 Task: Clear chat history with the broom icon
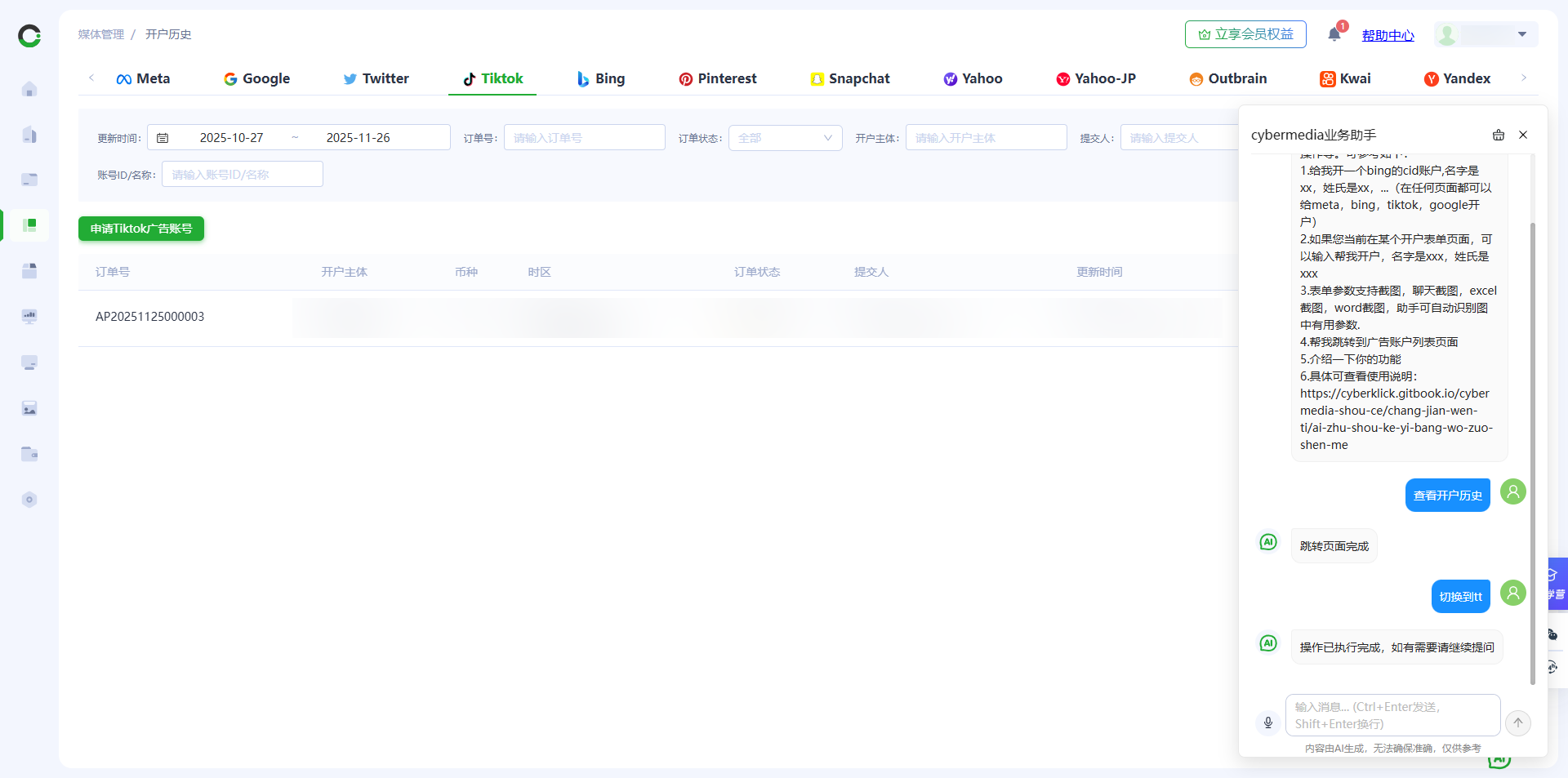coord(1499,136)
